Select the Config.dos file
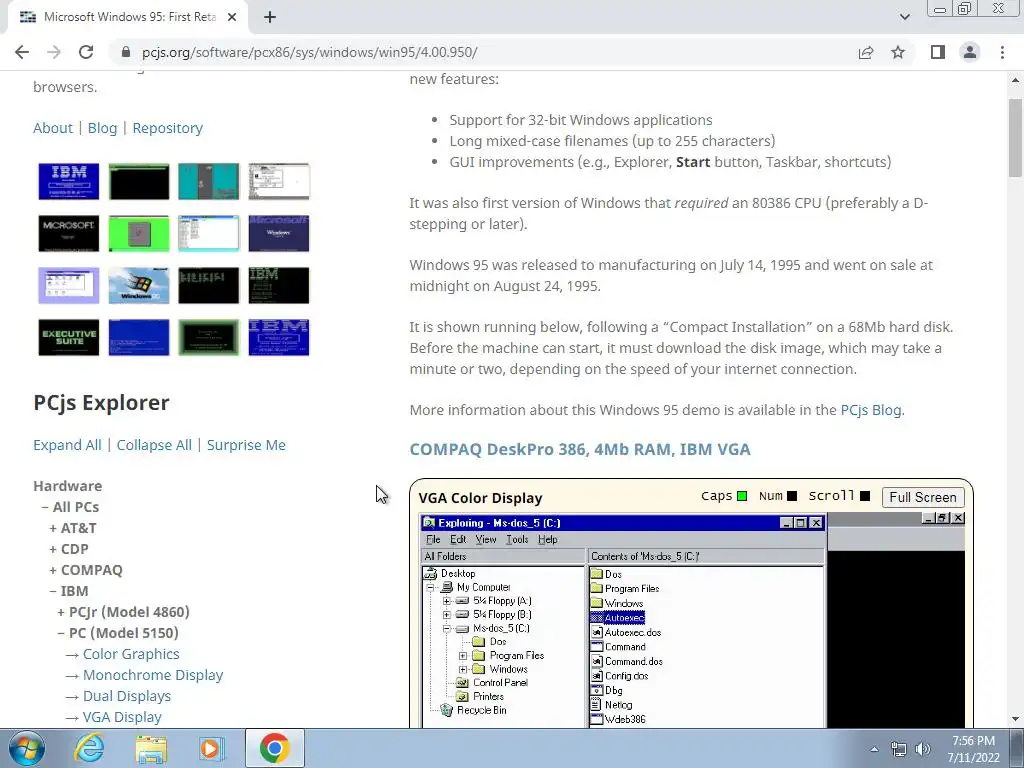Screen dimensions: 1024x768 626,676
